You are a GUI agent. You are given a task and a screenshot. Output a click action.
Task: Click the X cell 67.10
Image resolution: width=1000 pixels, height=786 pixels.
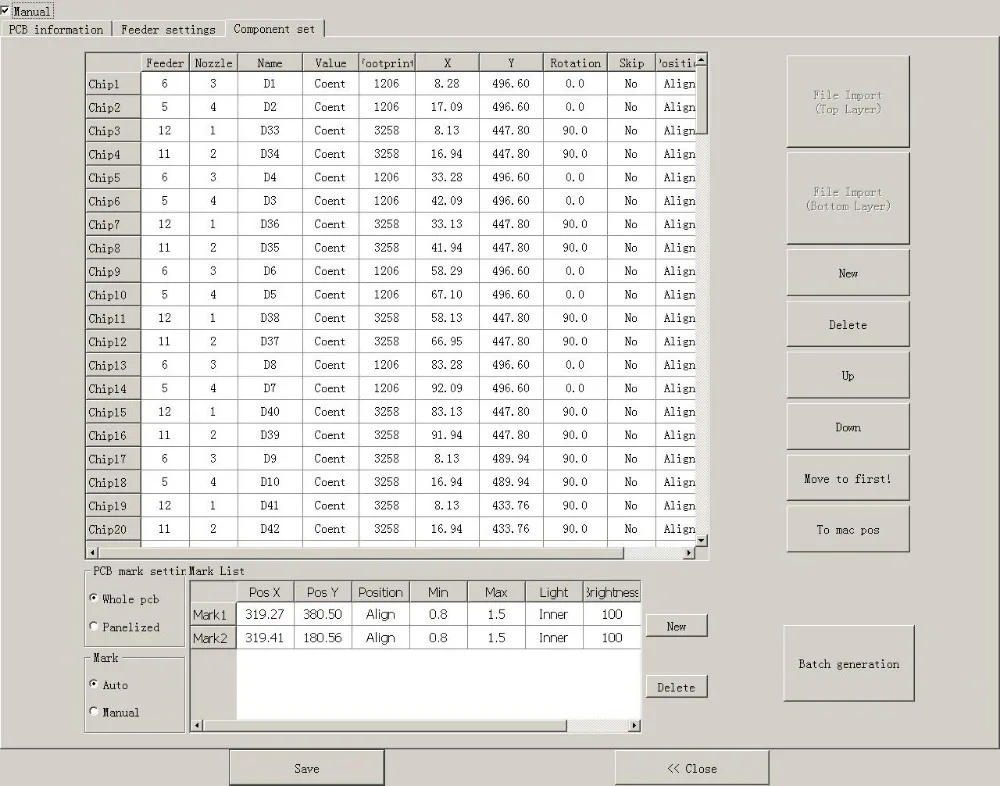[x=447, y=294]
